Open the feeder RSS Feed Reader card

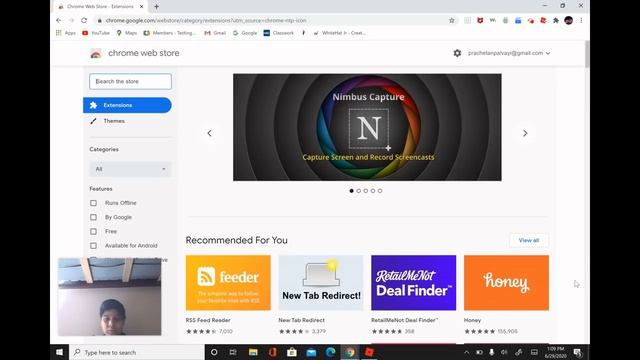tap(228, 295)
